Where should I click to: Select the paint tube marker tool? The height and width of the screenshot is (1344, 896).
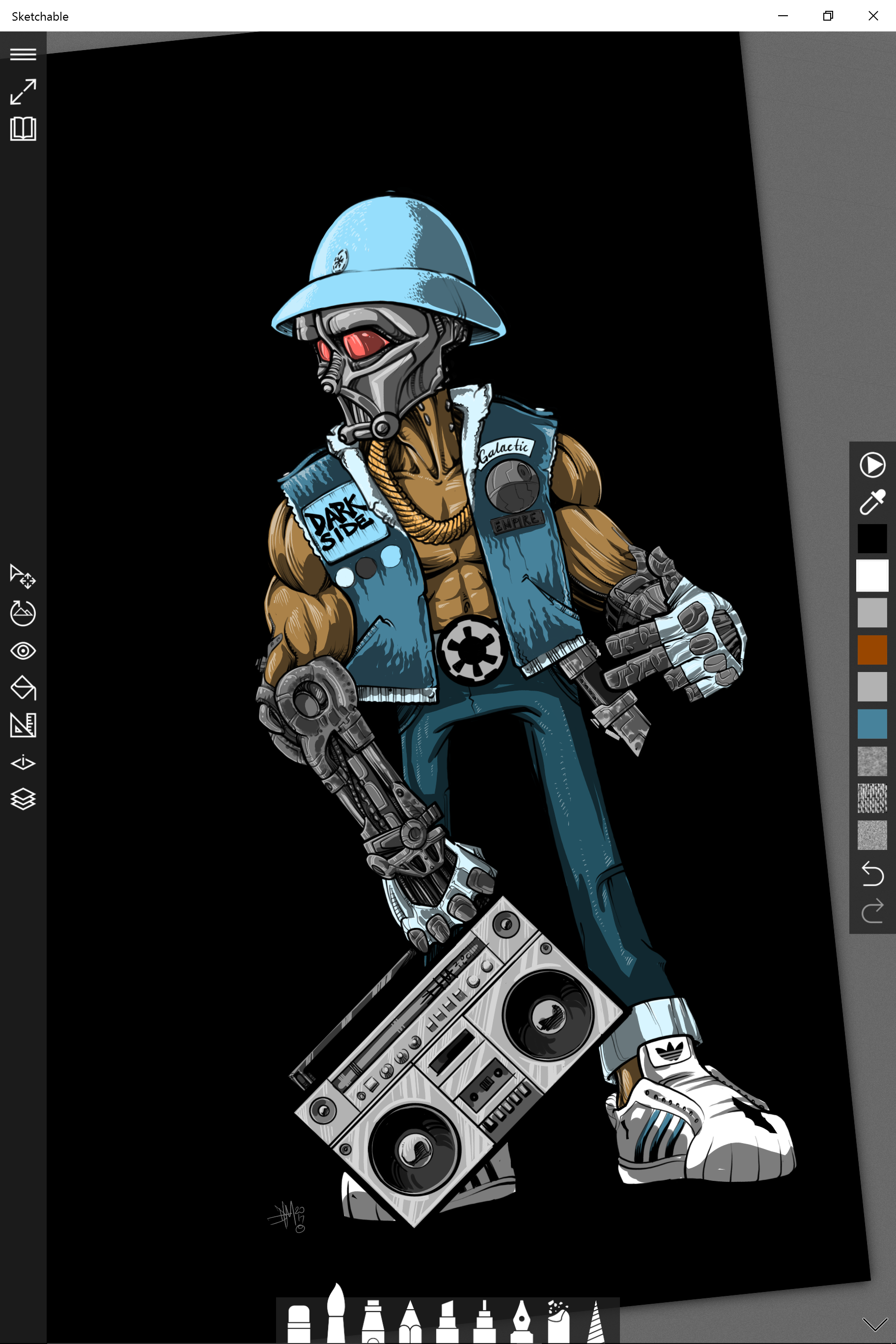(x=372, y=1321)
